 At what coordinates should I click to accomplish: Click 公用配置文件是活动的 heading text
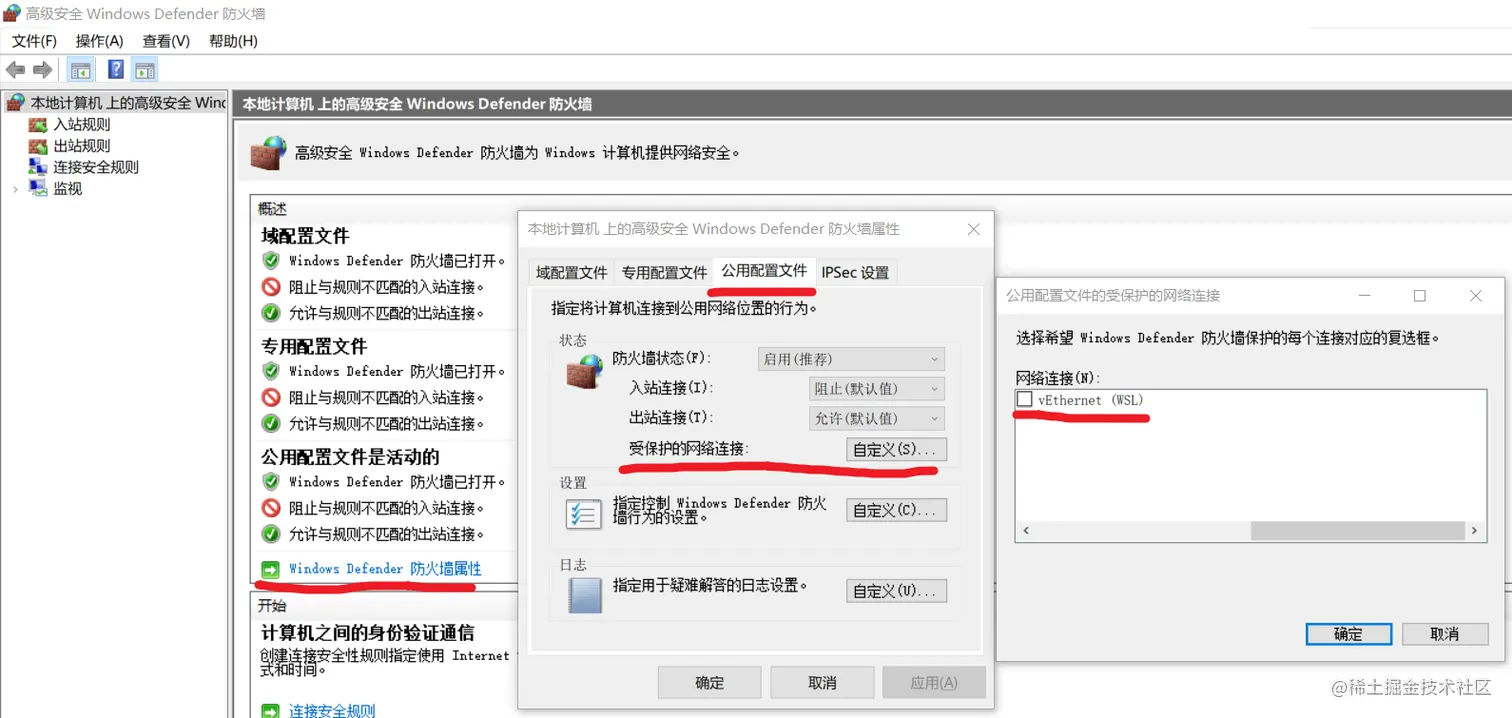pos(350,457)
